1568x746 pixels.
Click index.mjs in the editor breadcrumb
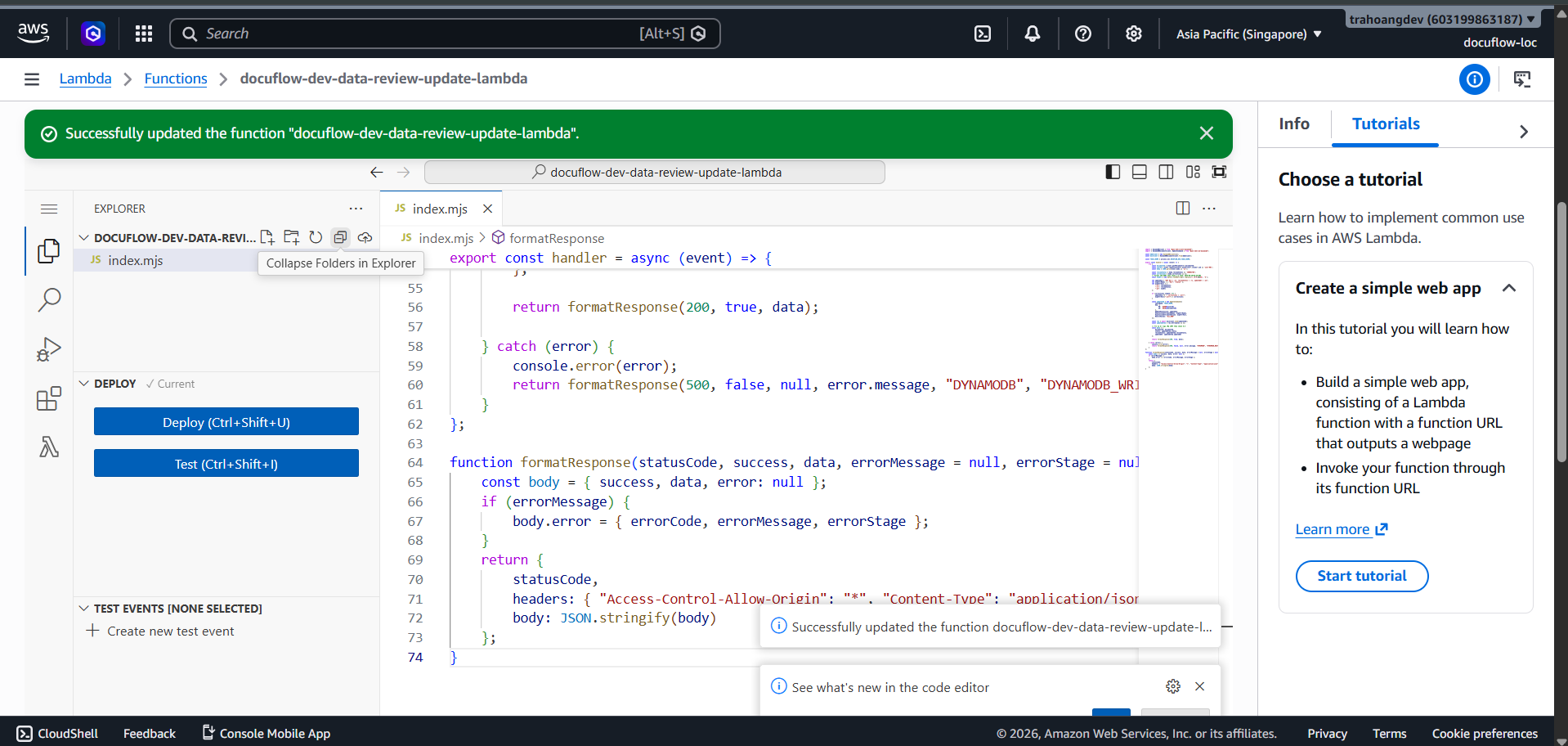(x=446, y=238)
